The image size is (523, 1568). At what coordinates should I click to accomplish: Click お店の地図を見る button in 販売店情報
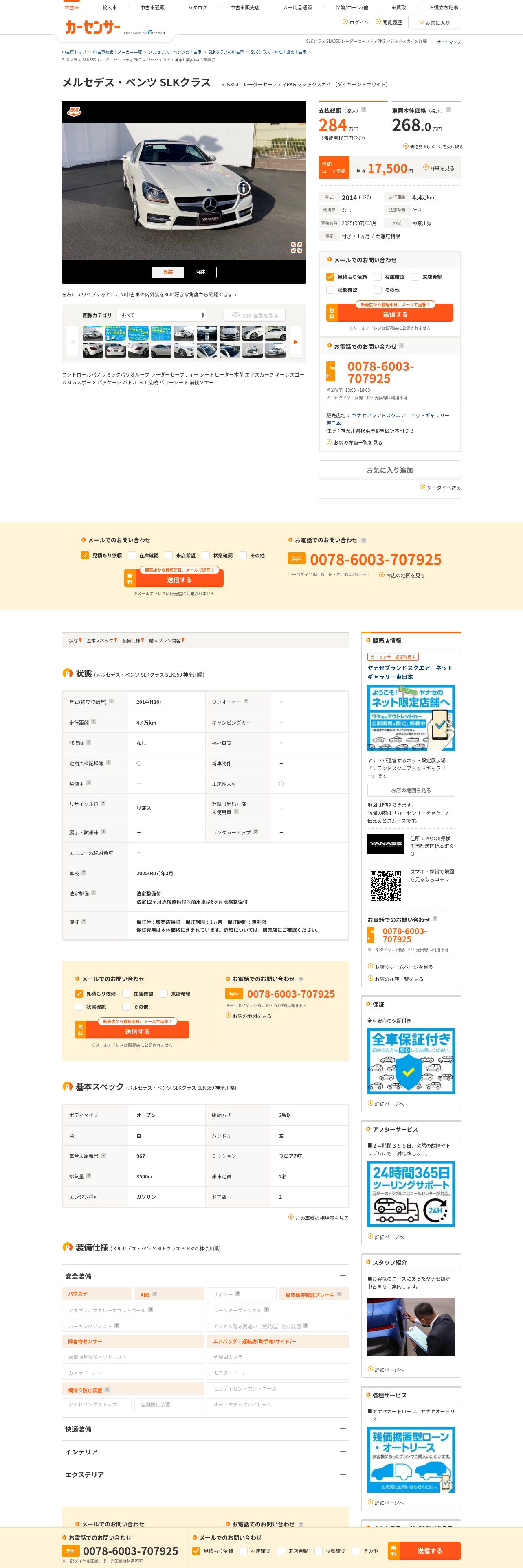coord(411,790)
